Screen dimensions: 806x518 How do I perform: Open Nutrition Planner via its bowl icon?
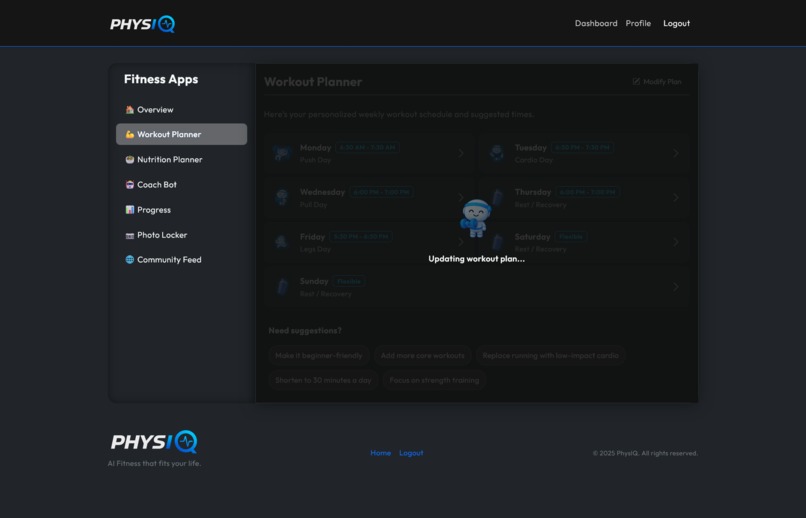(130, 159)
